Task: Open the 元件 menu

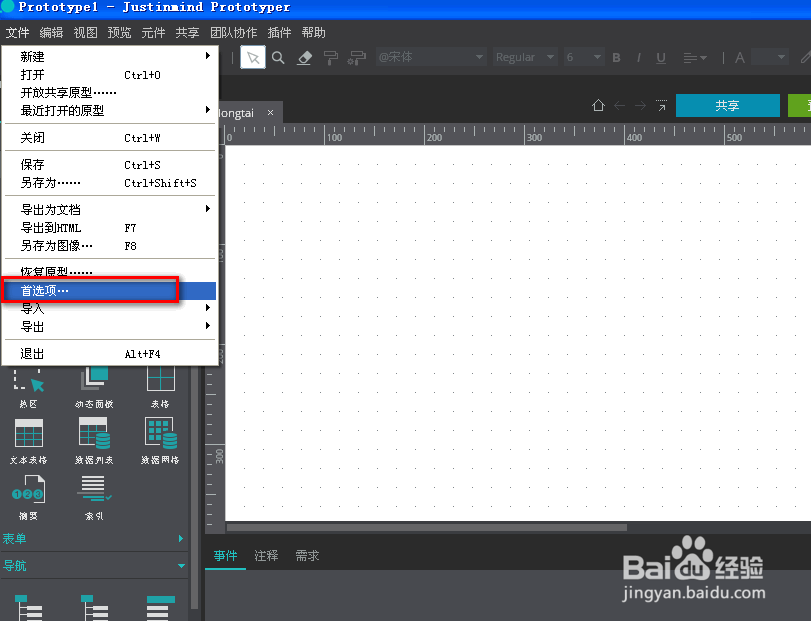Action: [153, 33]
